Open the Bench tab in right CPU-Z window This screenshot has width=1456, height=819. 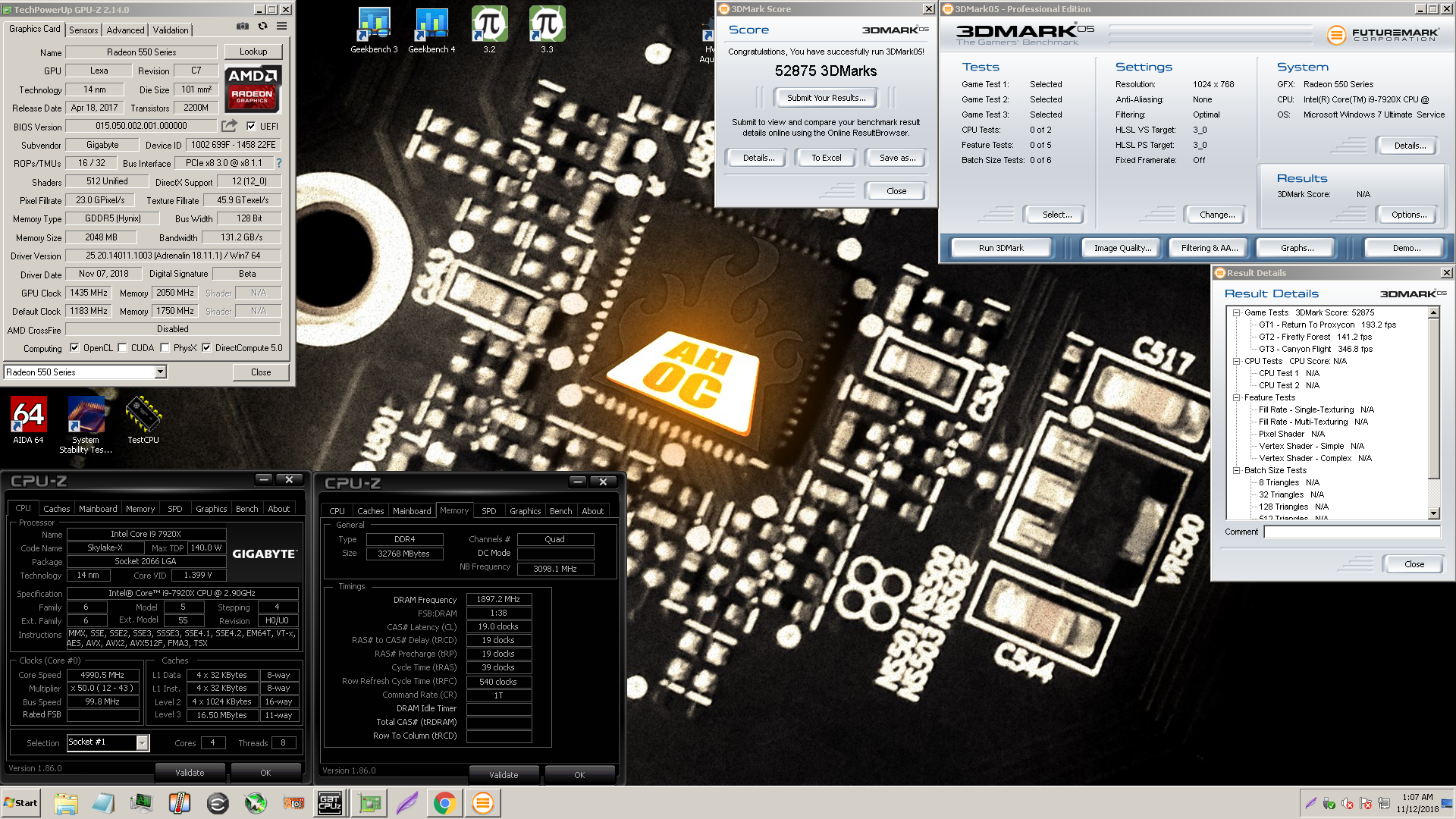561,511
